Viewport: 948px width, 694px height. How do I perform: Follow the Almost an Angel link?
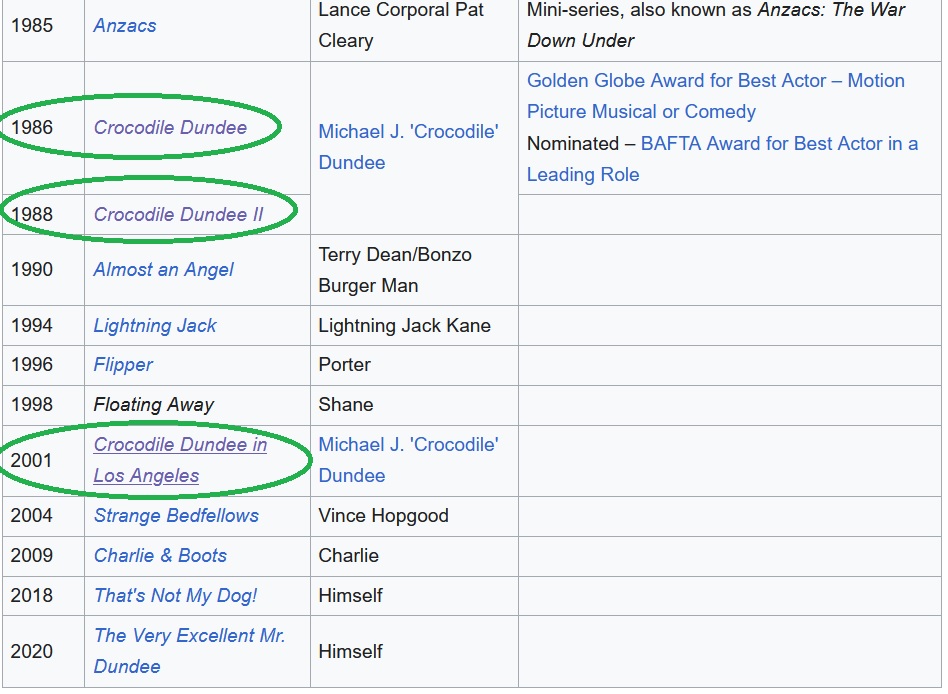[163, 270]
